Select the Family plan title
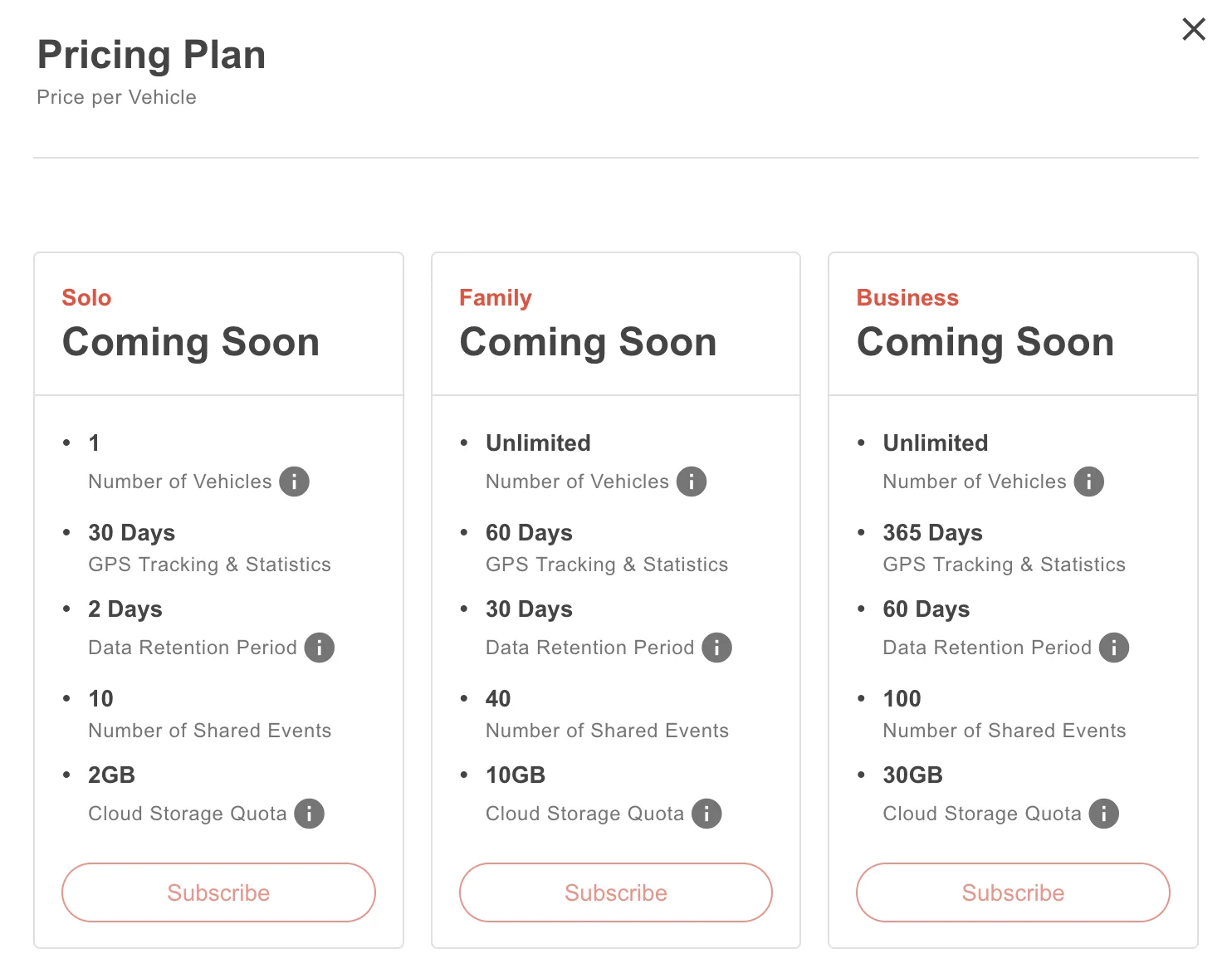This screenshot has width=1232, height=973. (496, 298)
